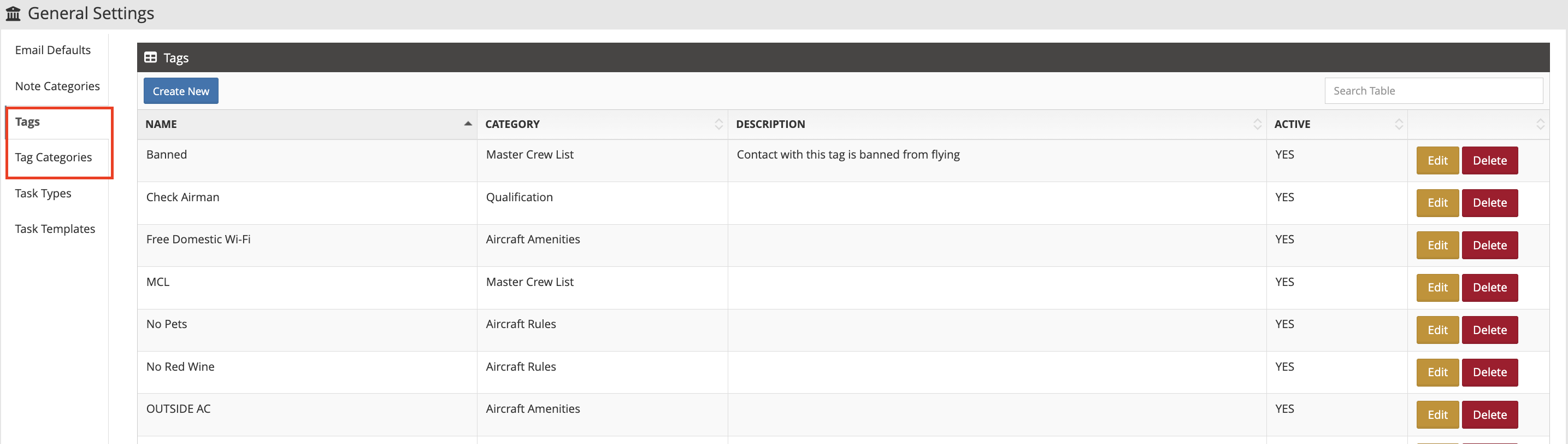Edit the No Pets tag
The height and width of the screenshot is (444, 1568).
tap(1437, 330)
